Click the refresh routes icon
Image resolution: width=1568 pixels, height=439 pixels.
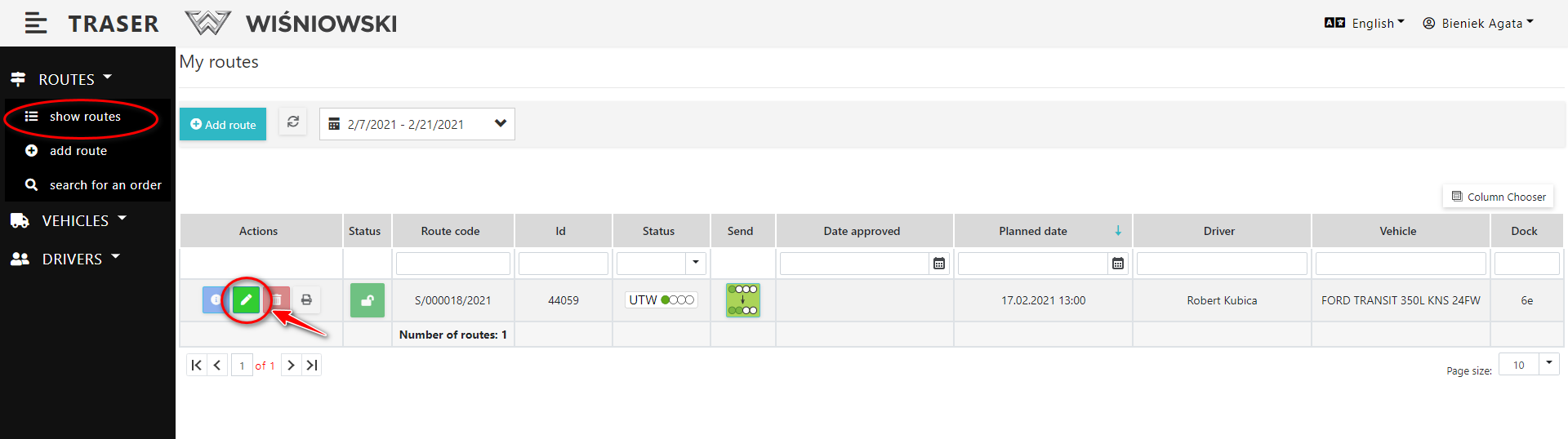tap(292, 122)
